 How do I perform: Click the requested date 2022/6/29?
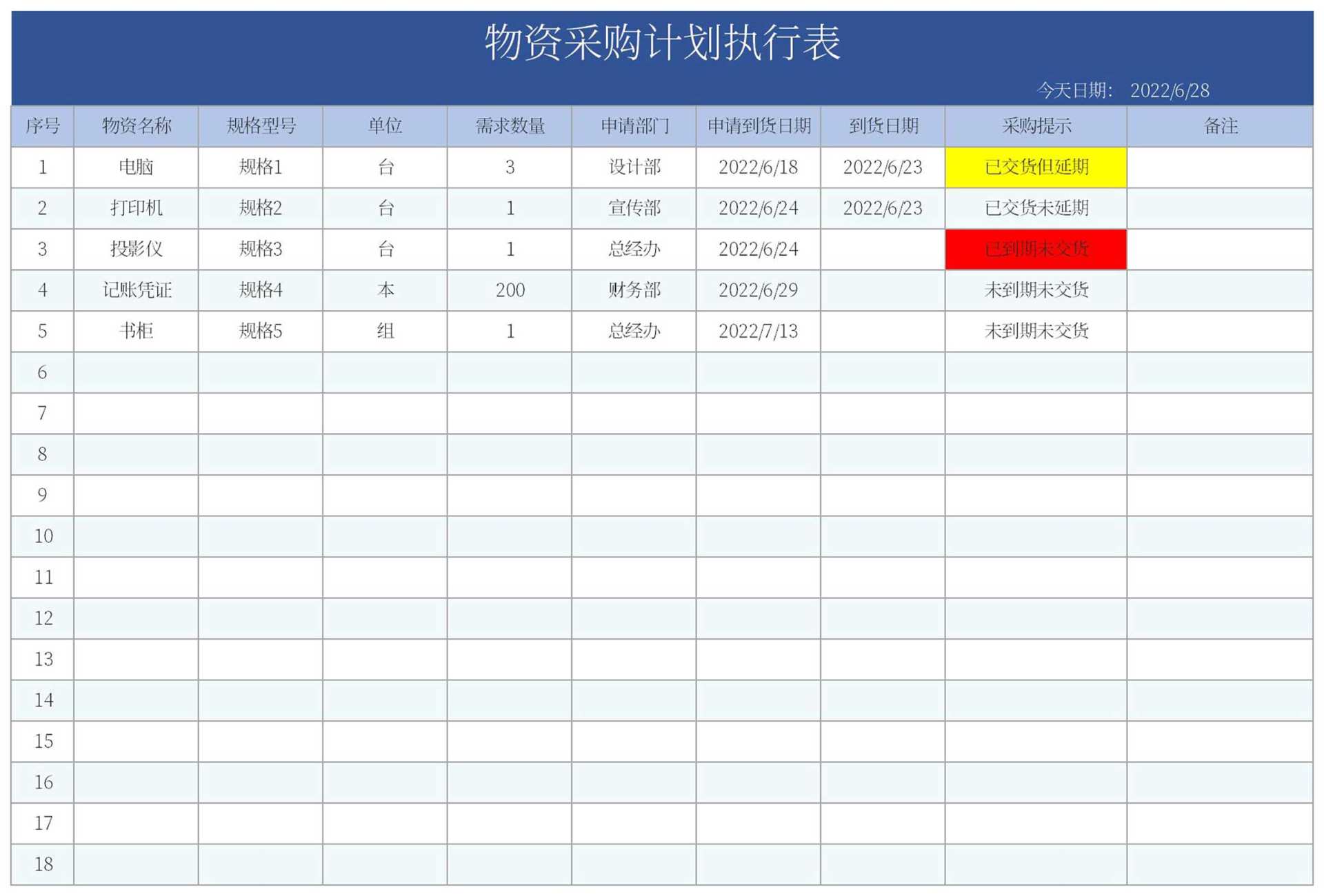click(759, 290)
